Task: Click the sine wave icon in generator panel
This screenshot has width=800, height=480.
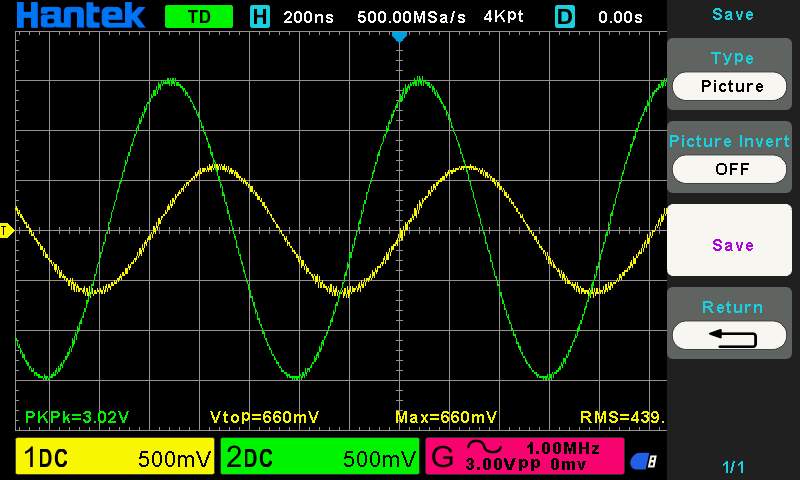Action: pyautogui.click(x=484, y=447)
